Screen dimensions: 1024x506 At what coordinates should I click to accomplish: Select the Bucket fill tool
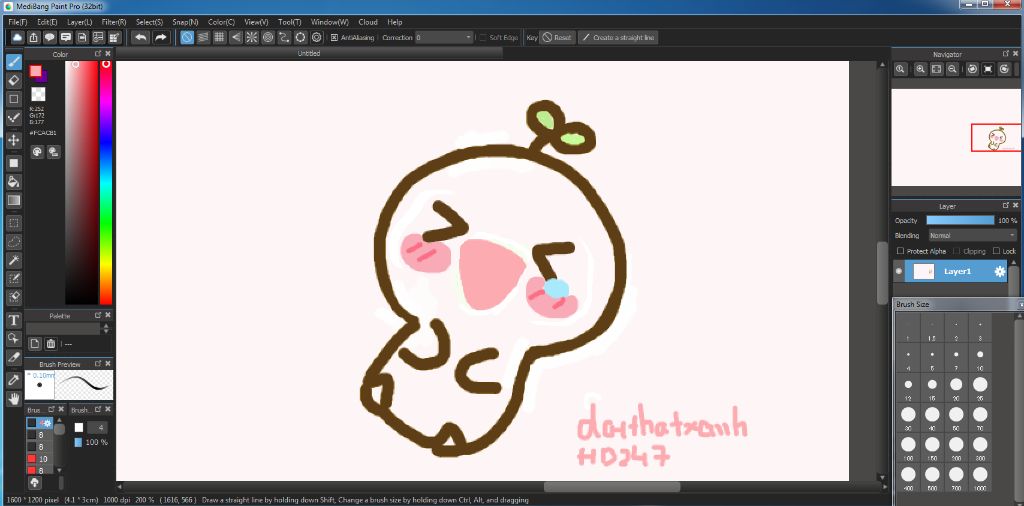(x=14, y=182)
